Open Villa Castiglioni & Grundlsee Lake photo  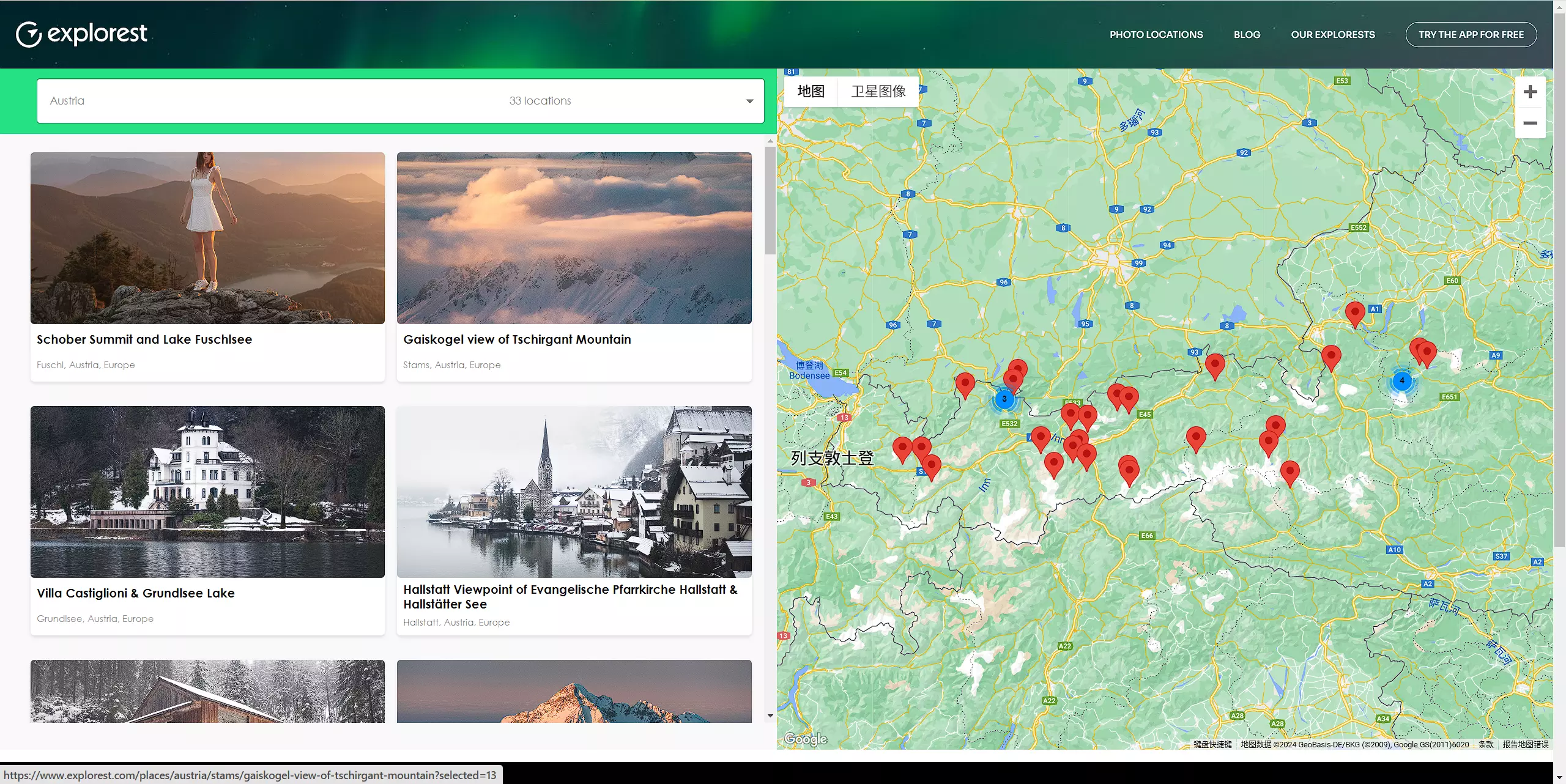click(207, 492)
